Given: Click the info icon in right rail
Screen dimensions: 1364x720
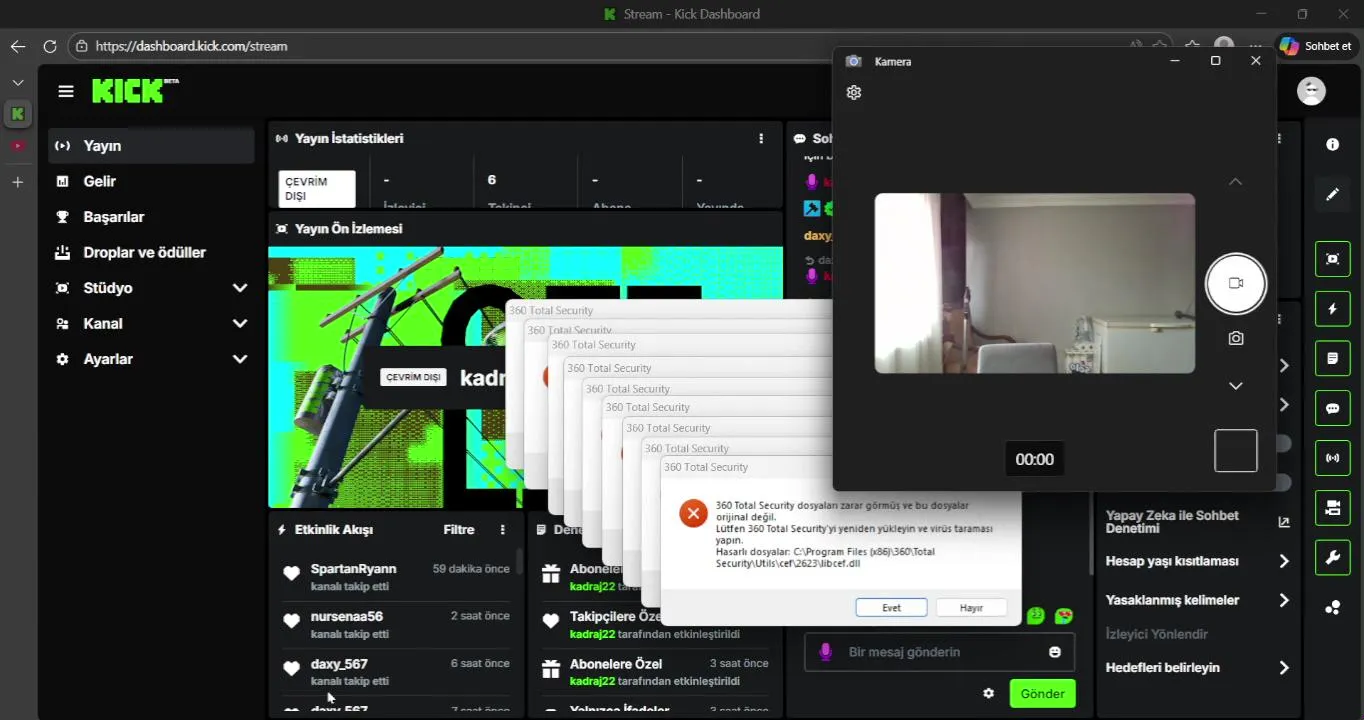Looking at the screenshot, I should pos(1332,145).
